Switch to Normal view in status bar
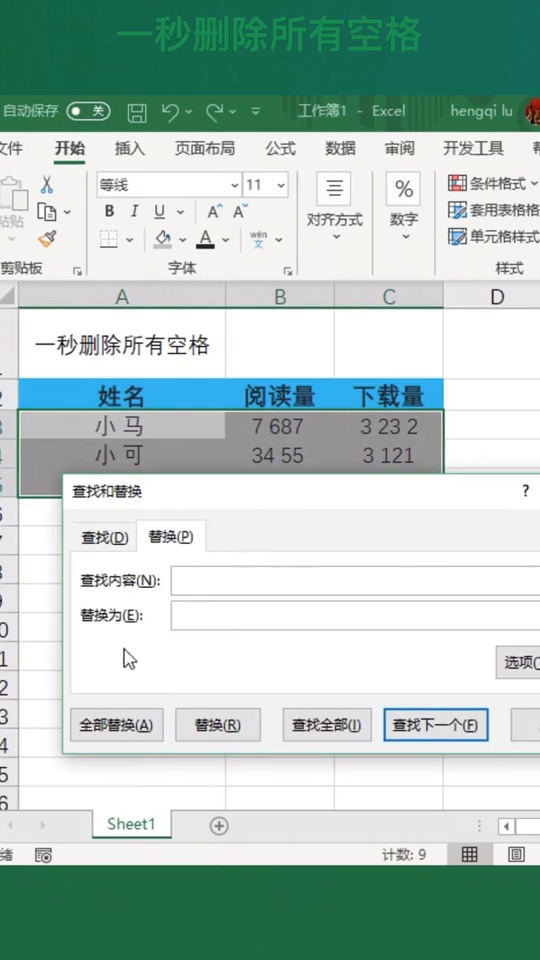Screen dimensions: 540x960 [470, 855]
